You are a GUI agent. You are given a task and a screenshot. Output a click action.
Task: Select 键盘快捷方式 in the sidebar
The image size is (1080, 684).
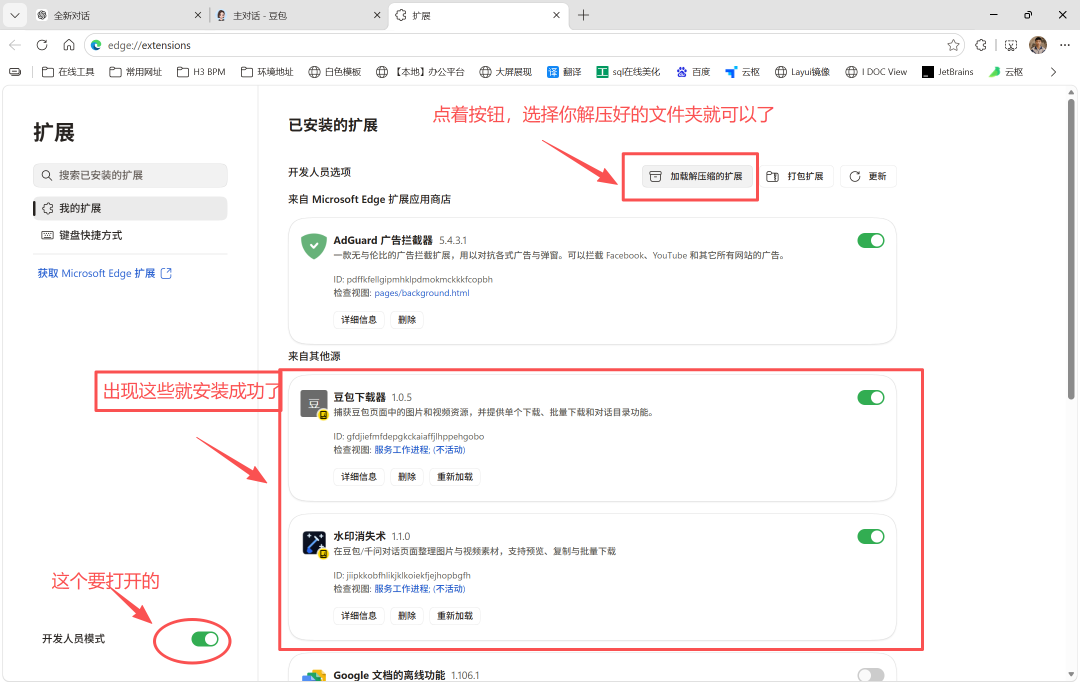[x=130, y=235]
